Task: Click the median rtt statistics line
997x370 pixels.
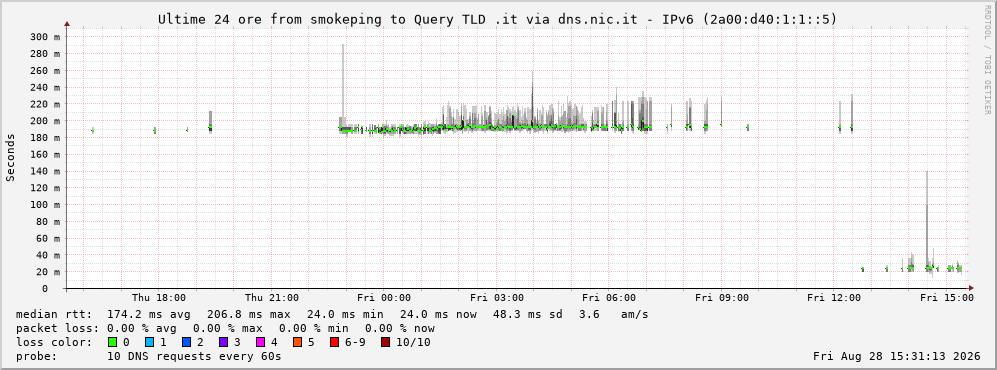Action: (332, 314)
